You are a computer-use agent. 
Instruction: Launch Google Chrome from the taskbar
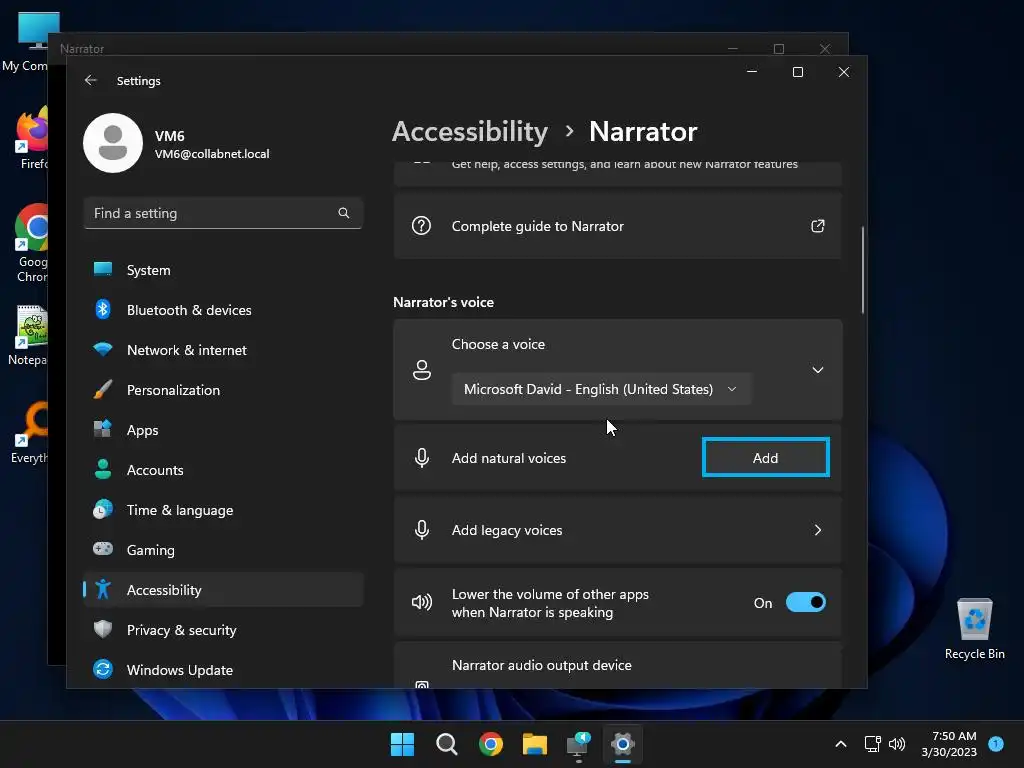click(490, 744)
